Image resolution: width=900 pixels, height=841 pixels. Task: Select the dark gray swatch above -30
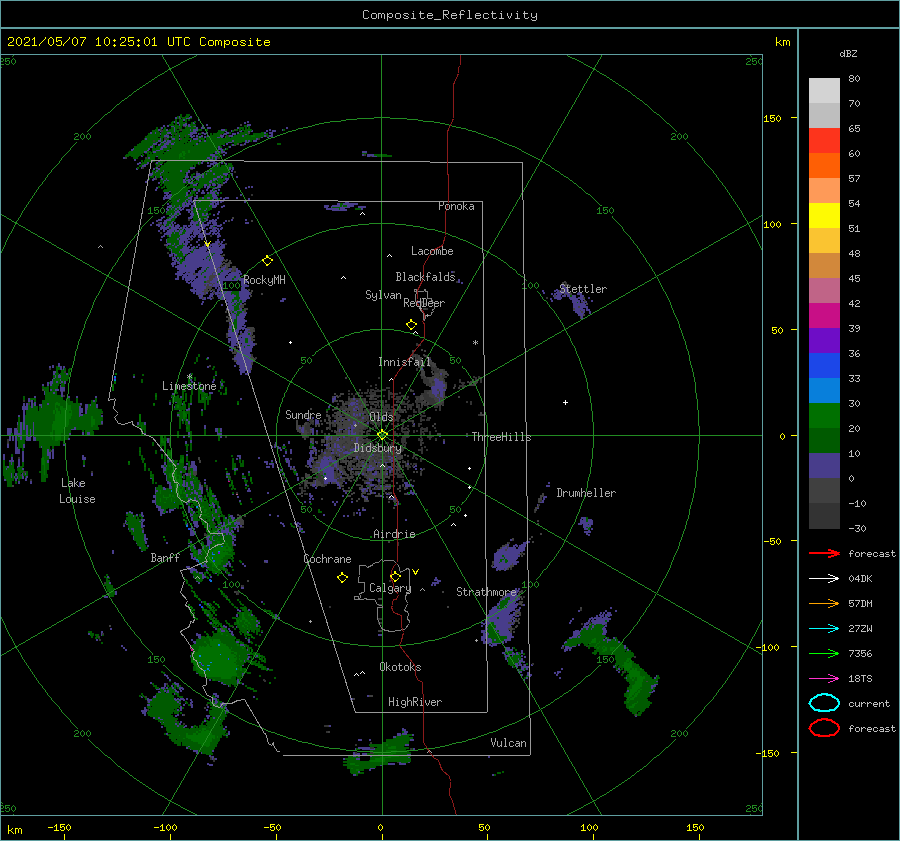[x=824, y=516]
